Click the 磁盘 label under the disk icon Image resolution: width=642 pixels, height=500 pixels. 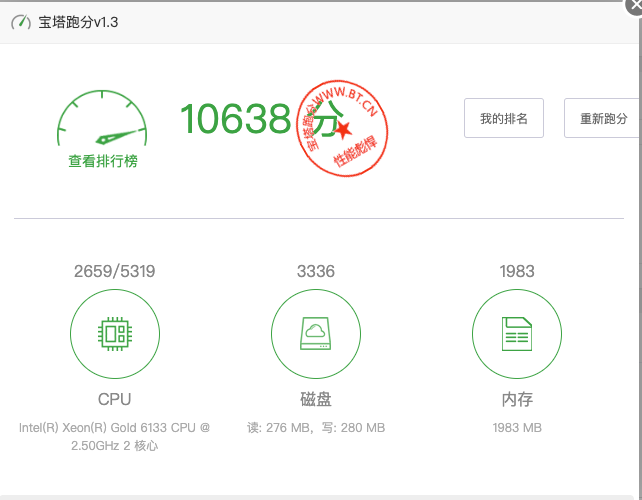(x=316, y=399)
